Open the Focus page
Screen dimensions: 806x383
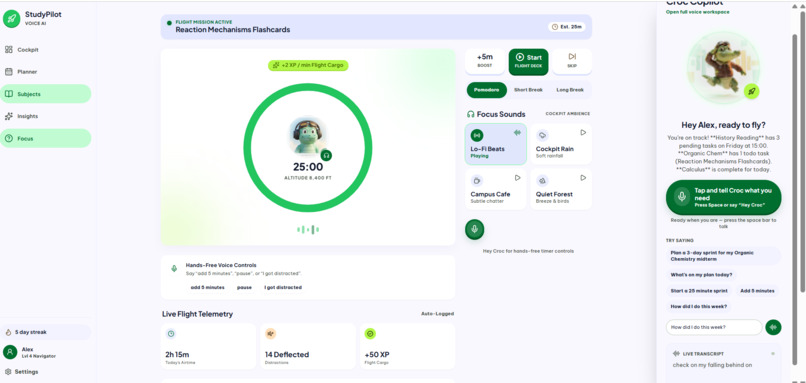pyautogui.click(x=46, y=138)
